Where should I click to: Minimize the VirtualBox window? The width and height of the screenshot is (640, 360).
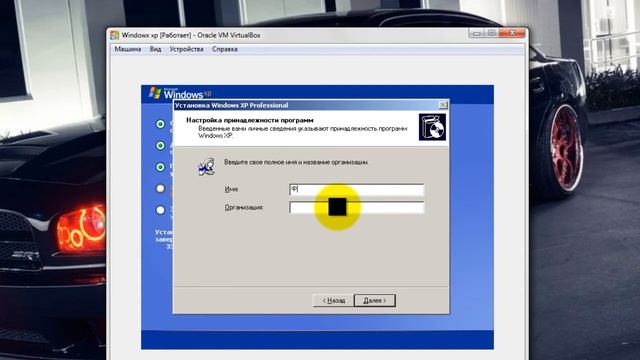(x=476, y=33)
